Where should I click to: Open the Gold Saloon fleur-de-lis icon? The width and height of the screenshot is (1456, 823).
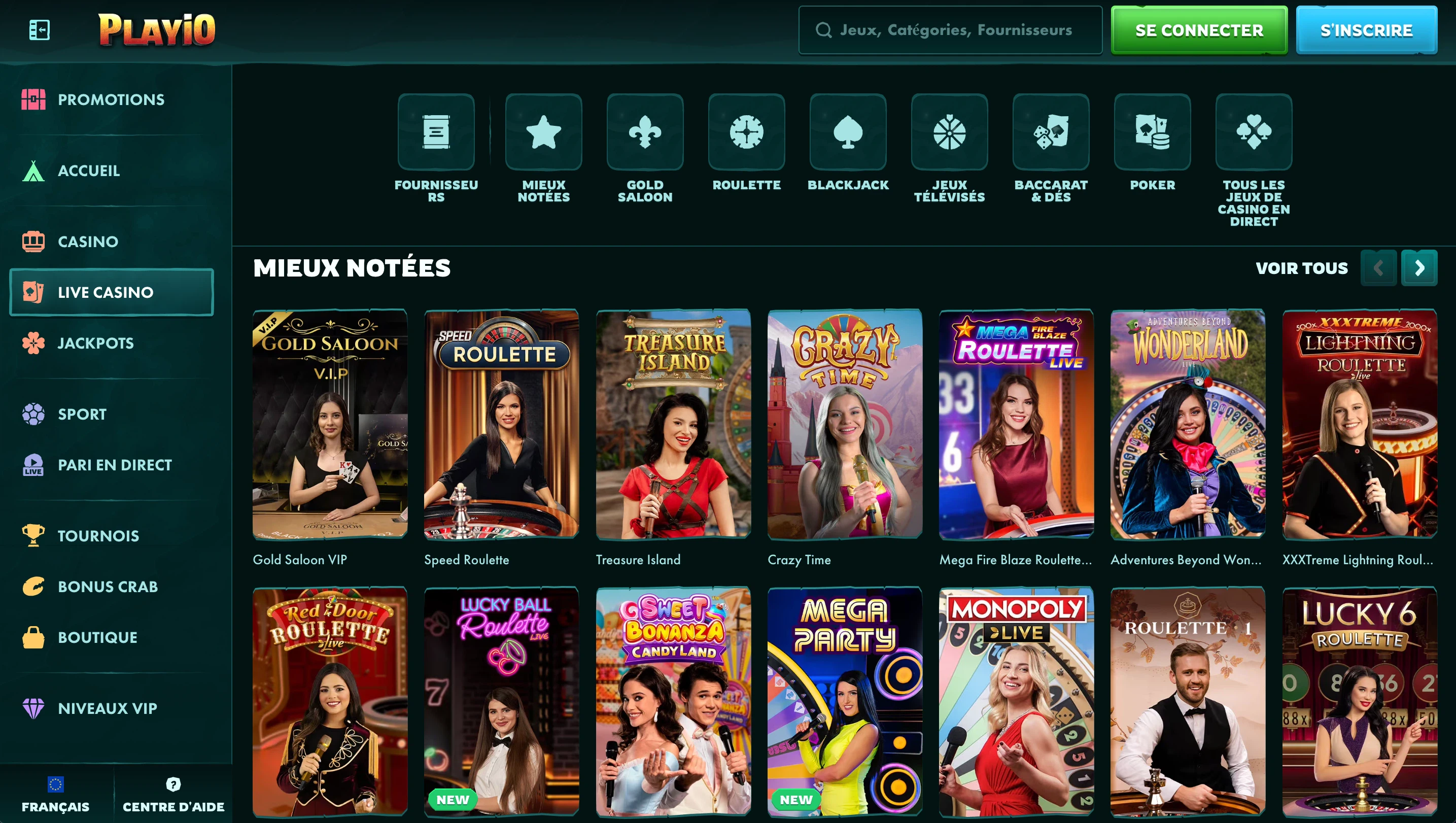coord(645,132)
